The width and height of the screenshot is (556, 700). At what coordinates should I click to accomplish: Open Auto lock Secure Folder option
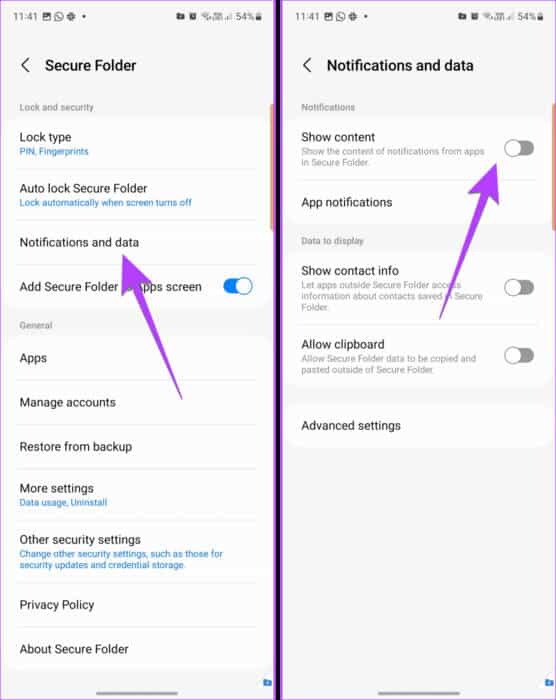137,195
